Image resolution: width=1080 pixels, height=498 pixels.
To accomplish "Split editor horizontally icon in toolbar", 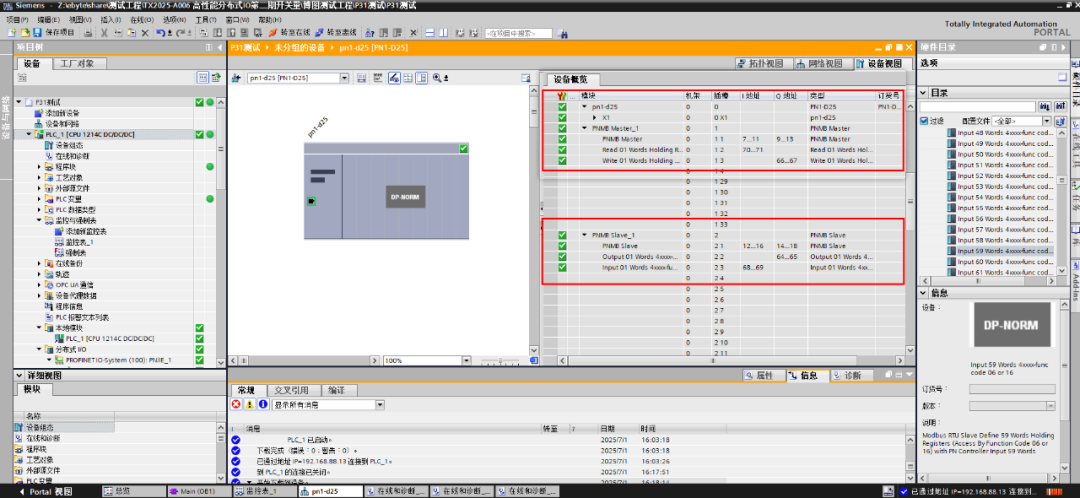I will (x=429, y=32).
